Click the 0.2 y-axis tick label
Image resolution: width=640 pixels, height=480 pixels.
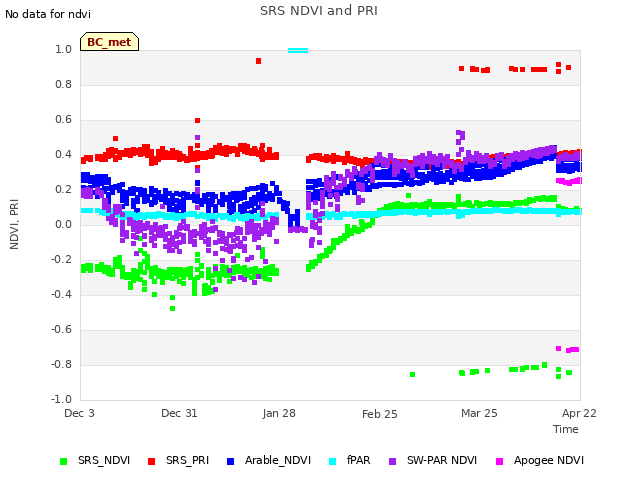(x=63, y=190)
